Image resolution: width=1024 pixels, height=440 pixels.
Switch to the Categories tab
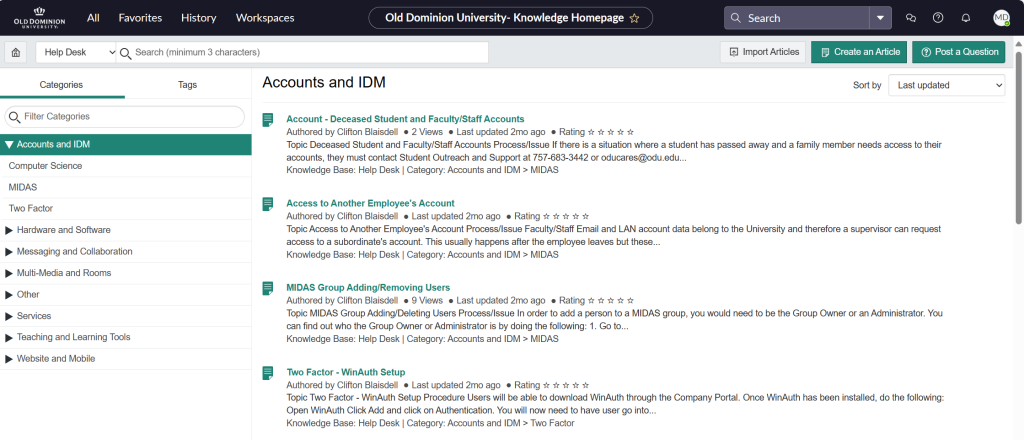tap(61, 85)
